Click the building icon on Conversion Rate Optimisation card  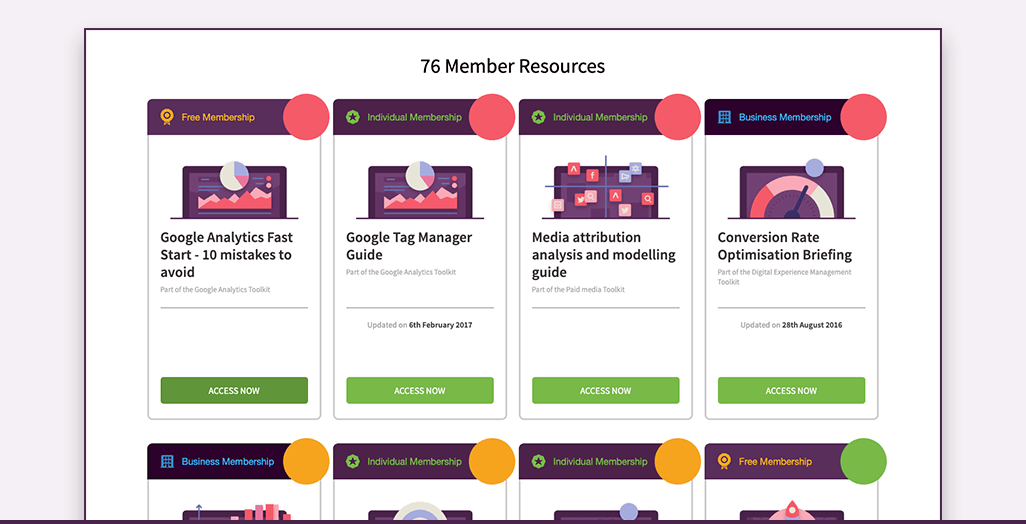[724, 117]
